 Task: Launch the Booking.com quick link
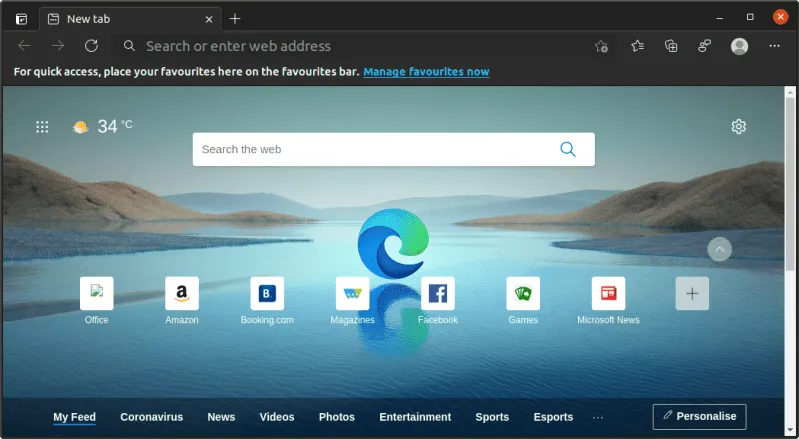tap(267, 294)
